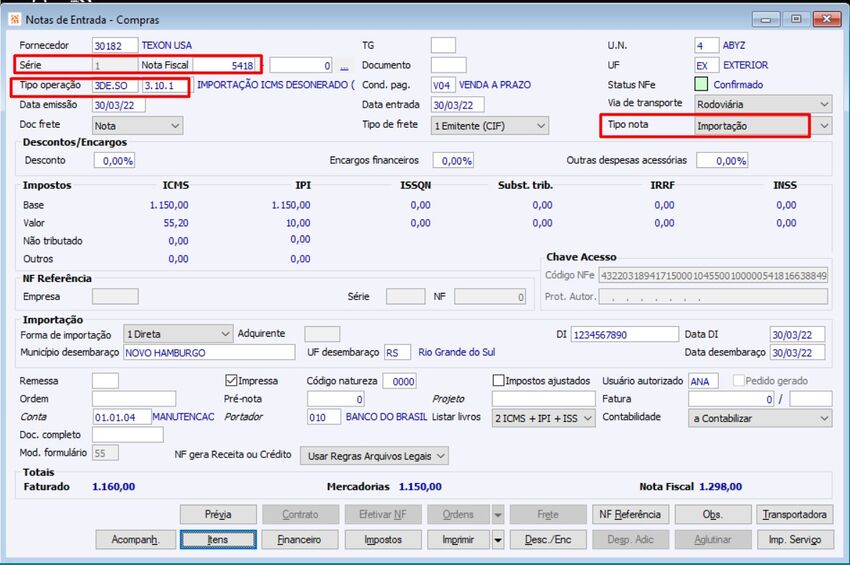The width and height of the screenshot is (850, 565).
Task: Open the Imprimir button arrow menu
Action: tap(498, 540)
